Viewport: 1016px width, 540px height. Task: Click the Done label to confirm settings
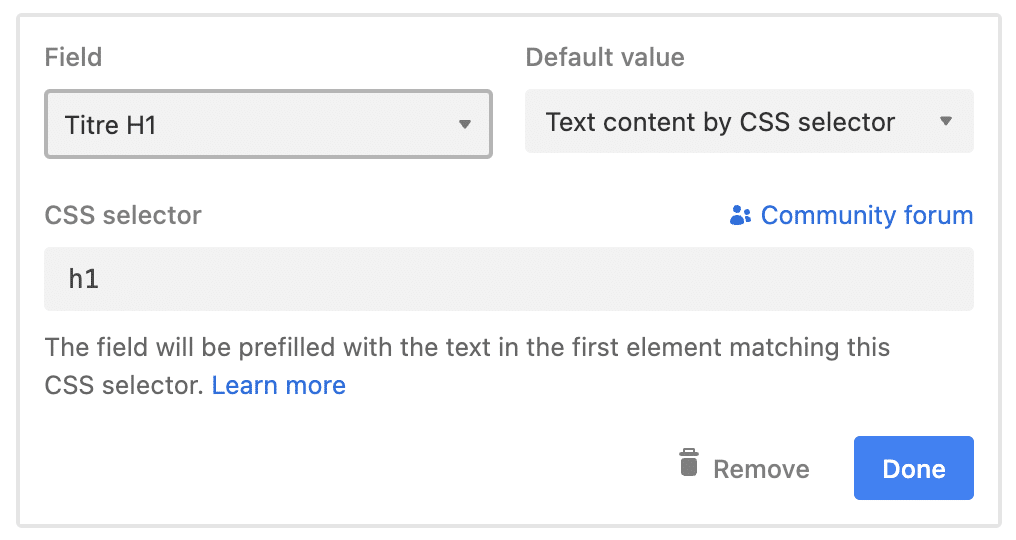pos(914,469)
